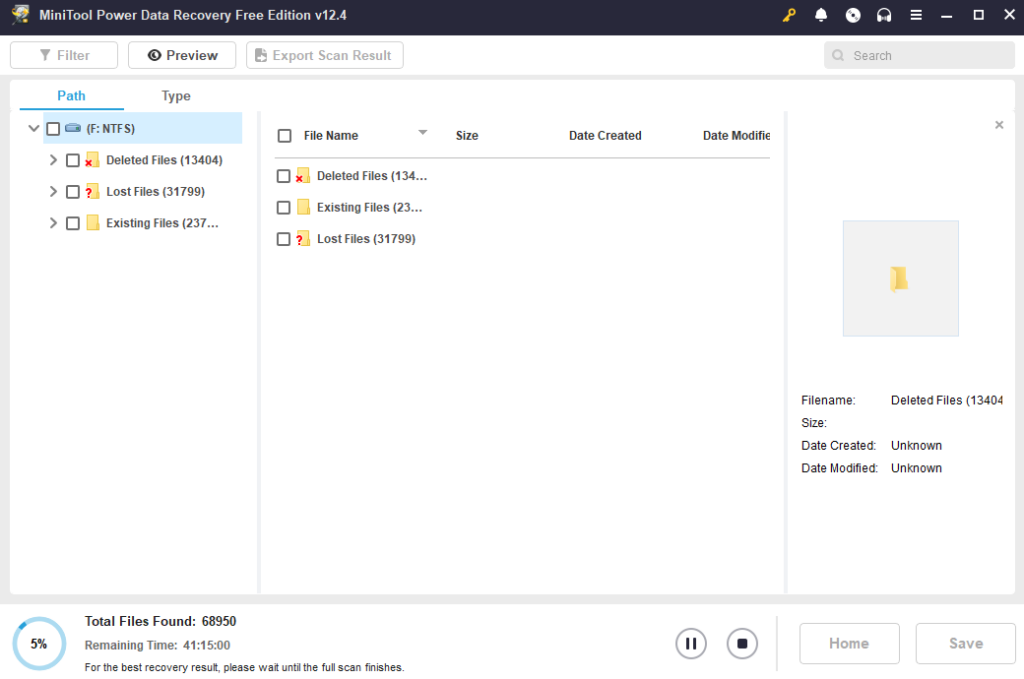Collapse the F: NTFS tree node
Image resolution: width=1024 pixels, height=679 pixels.
(x=34, y=128)
